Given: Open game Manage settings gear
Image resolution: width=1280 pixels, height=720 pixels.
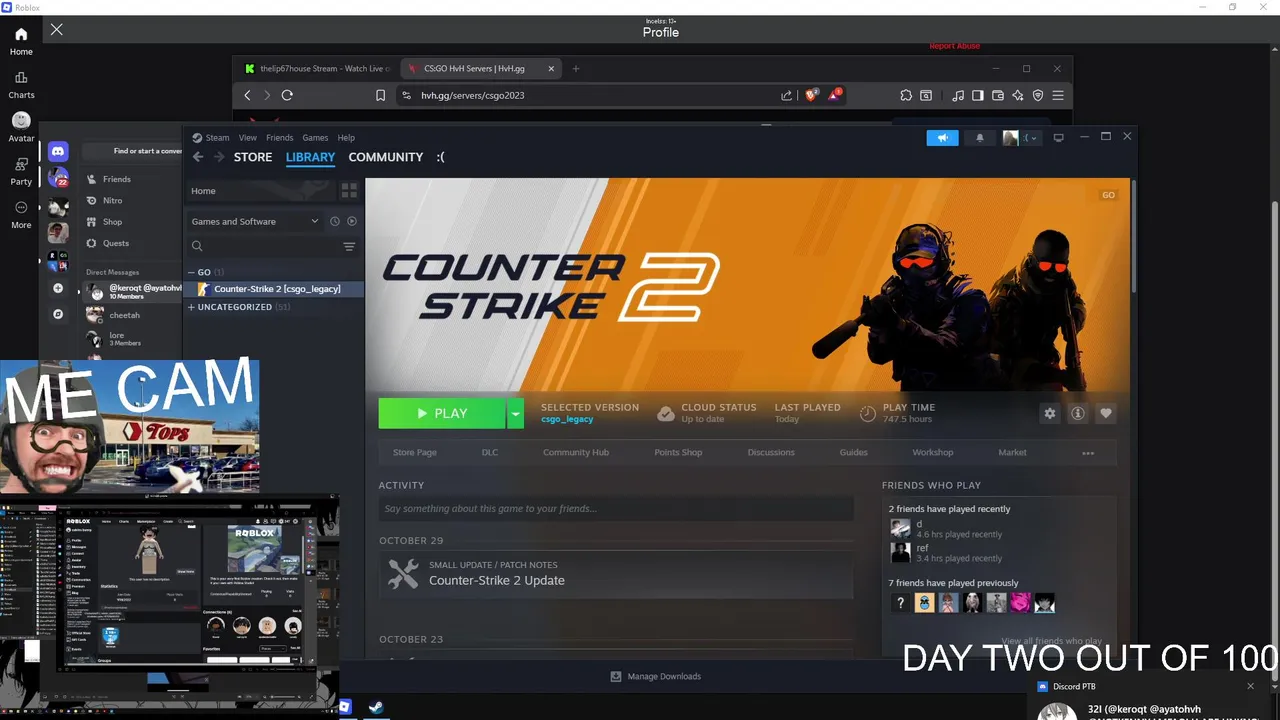Looking at the screenshot, I should (x=1049, y=413).
